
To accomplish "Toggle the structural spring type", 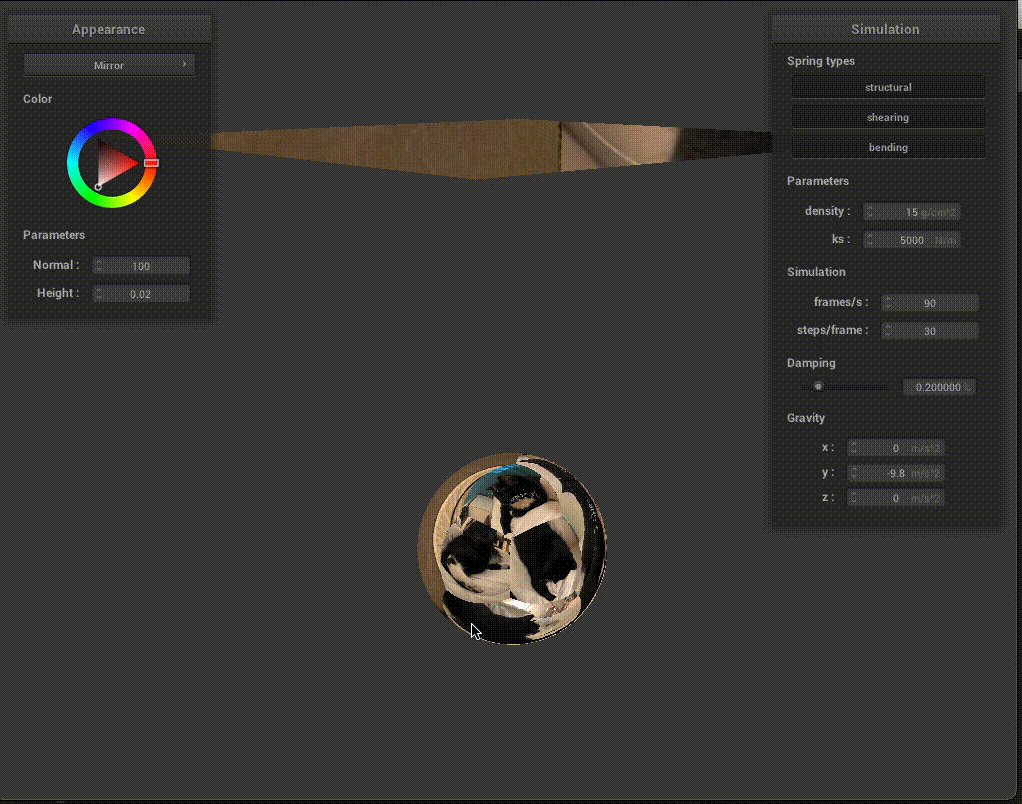I will pos(888,87).
